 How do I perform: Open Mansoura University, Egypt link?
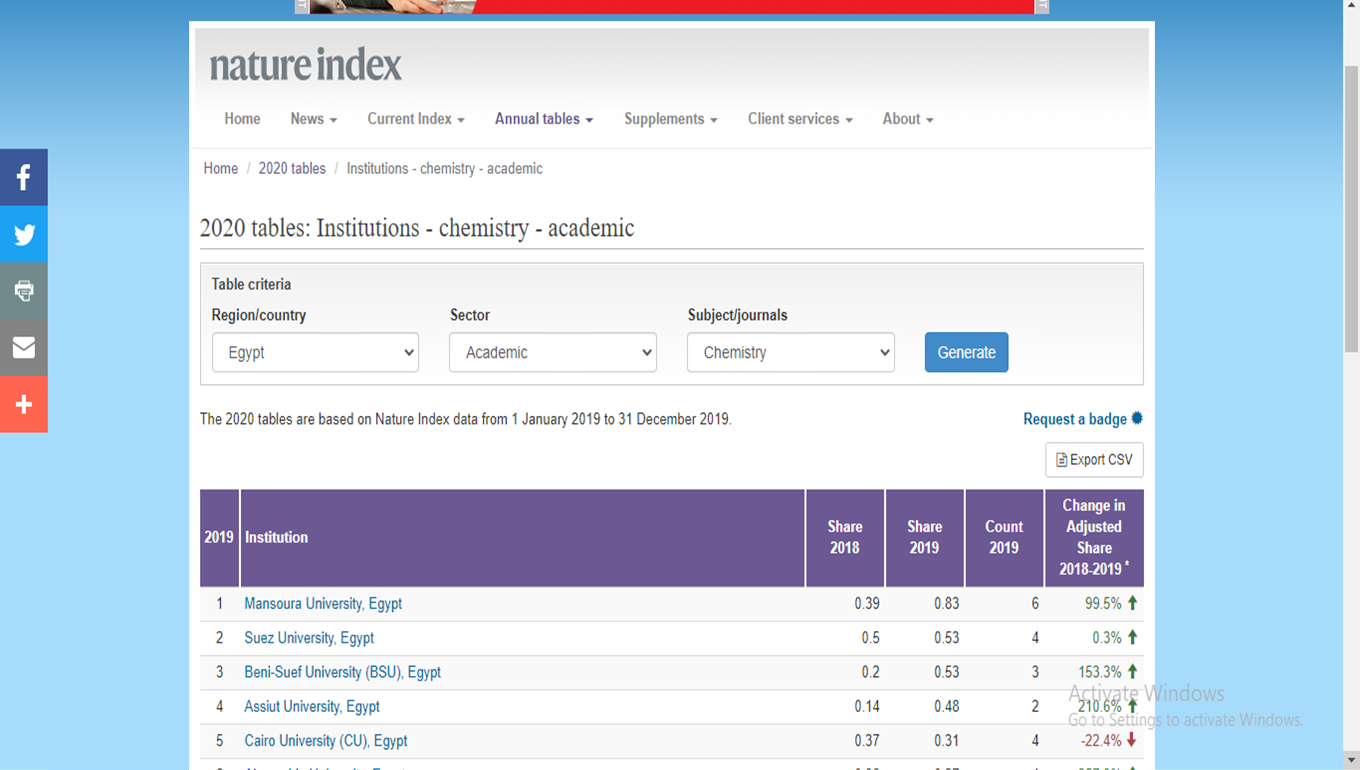pos(323,604)
